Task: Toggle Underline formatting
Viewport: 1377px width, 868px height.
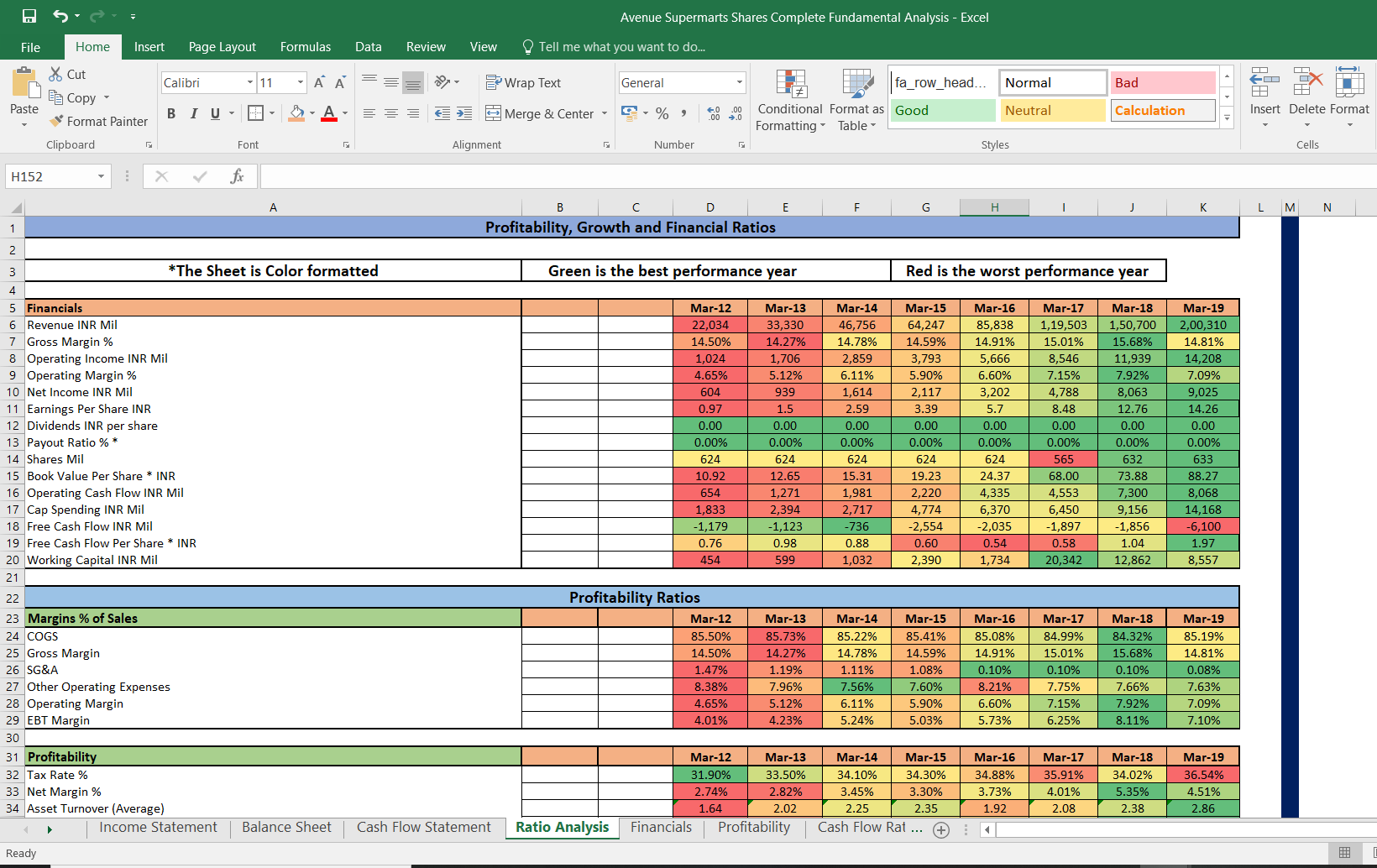Action: pyautogui.click(x=215, y=113)
